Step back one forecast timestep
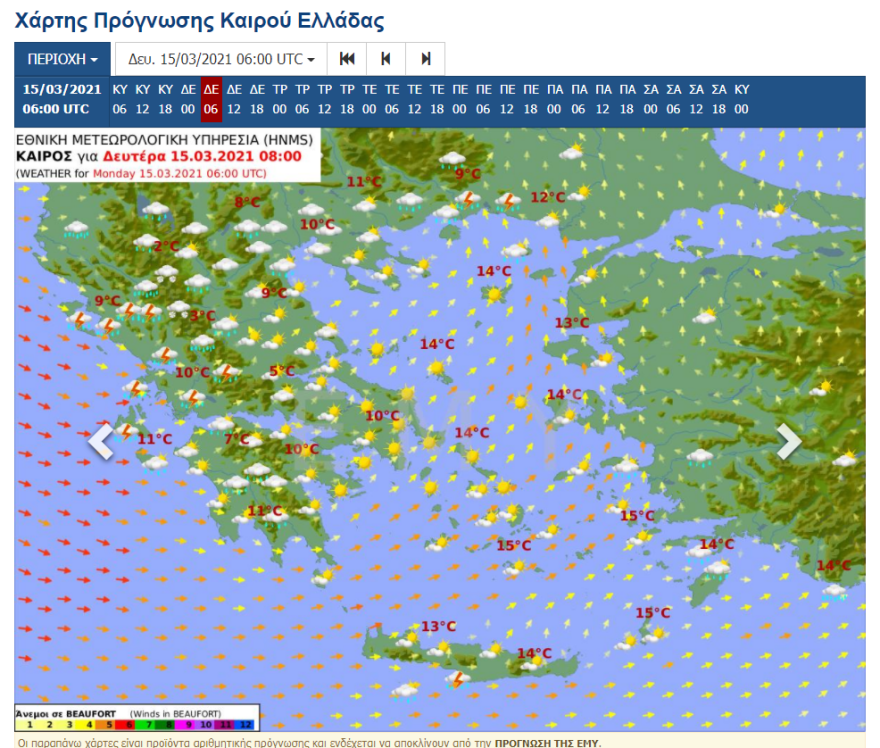Screen dimensions: 880x748 pos(385,59)
